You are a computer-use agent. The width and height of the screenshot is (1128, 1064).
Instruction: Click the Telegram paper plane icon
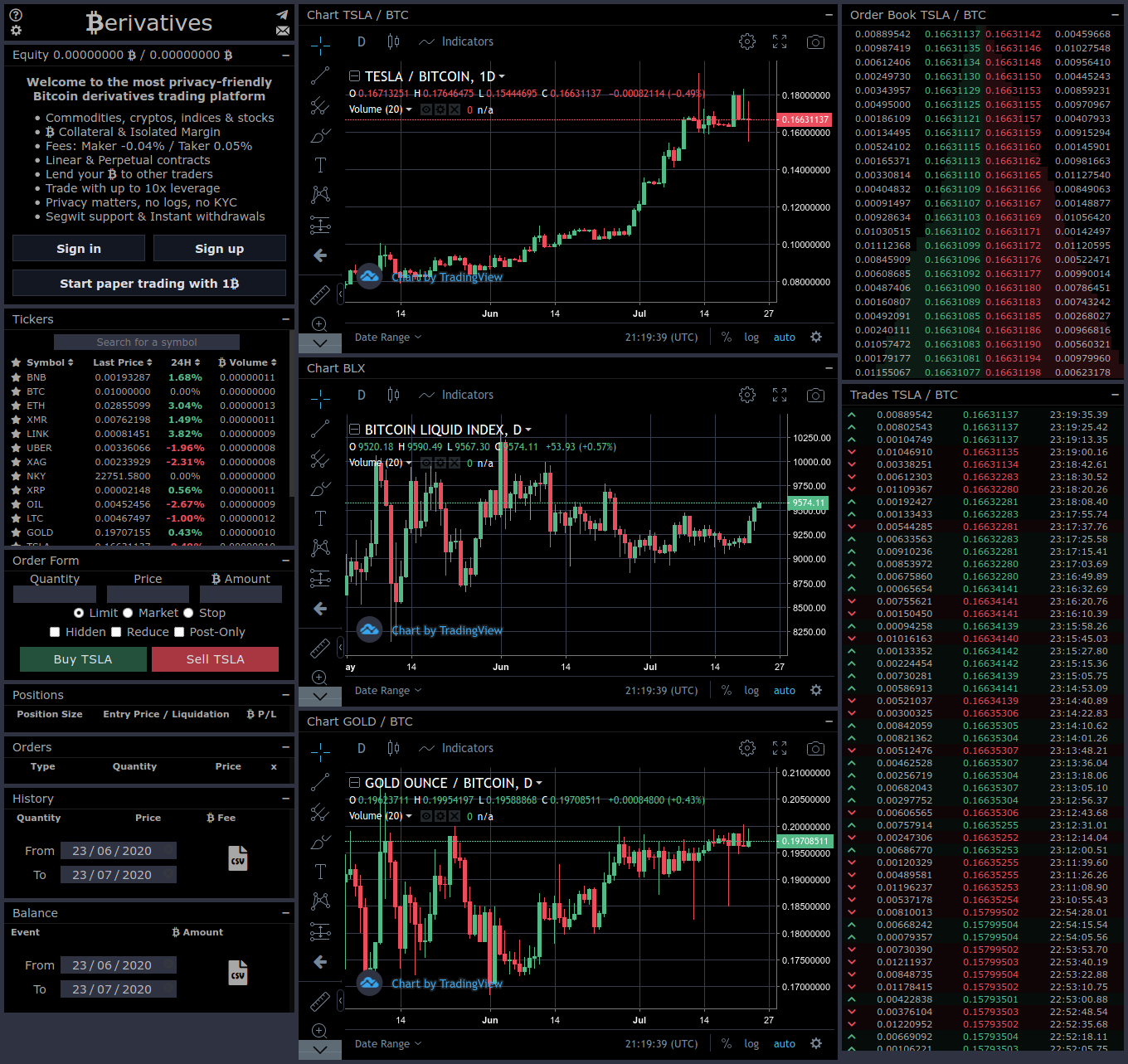coord(283,15)
